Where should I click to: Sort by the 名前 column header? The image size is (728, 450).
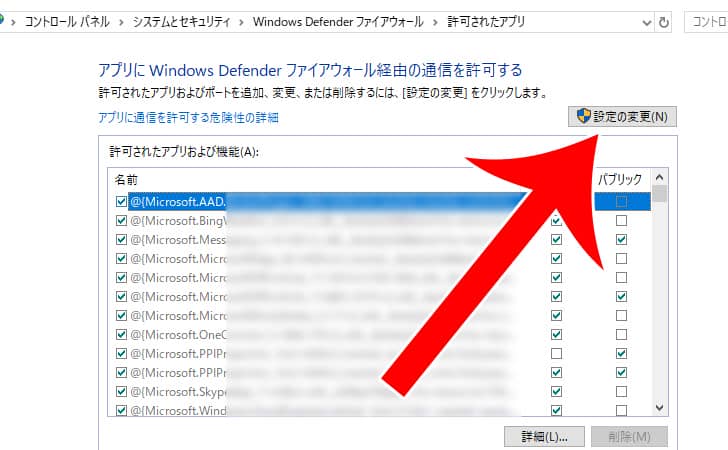pyautogui.click(x=126, y=180)
